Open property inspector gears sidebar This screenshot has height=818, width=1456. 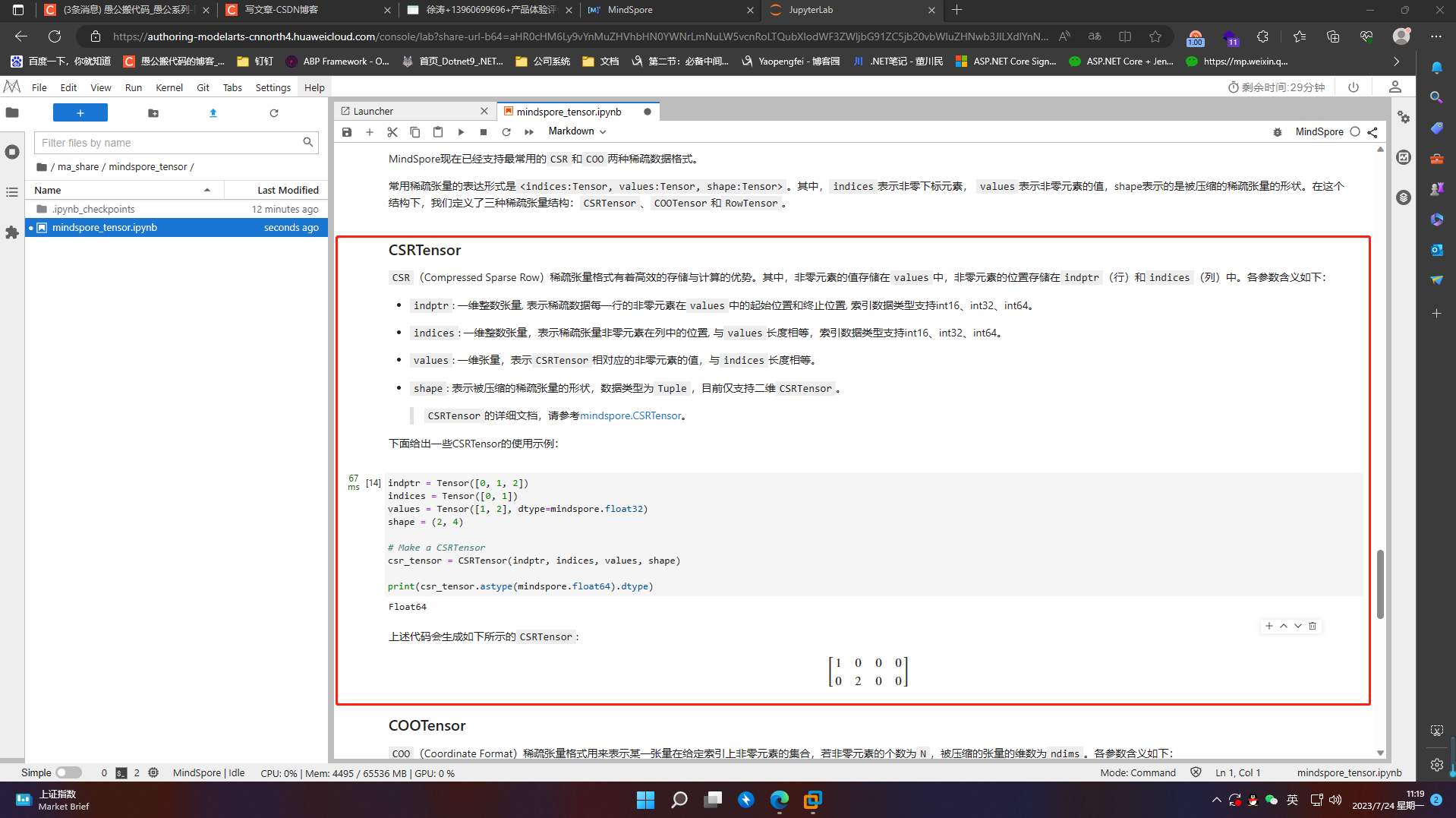[1404, 117]
